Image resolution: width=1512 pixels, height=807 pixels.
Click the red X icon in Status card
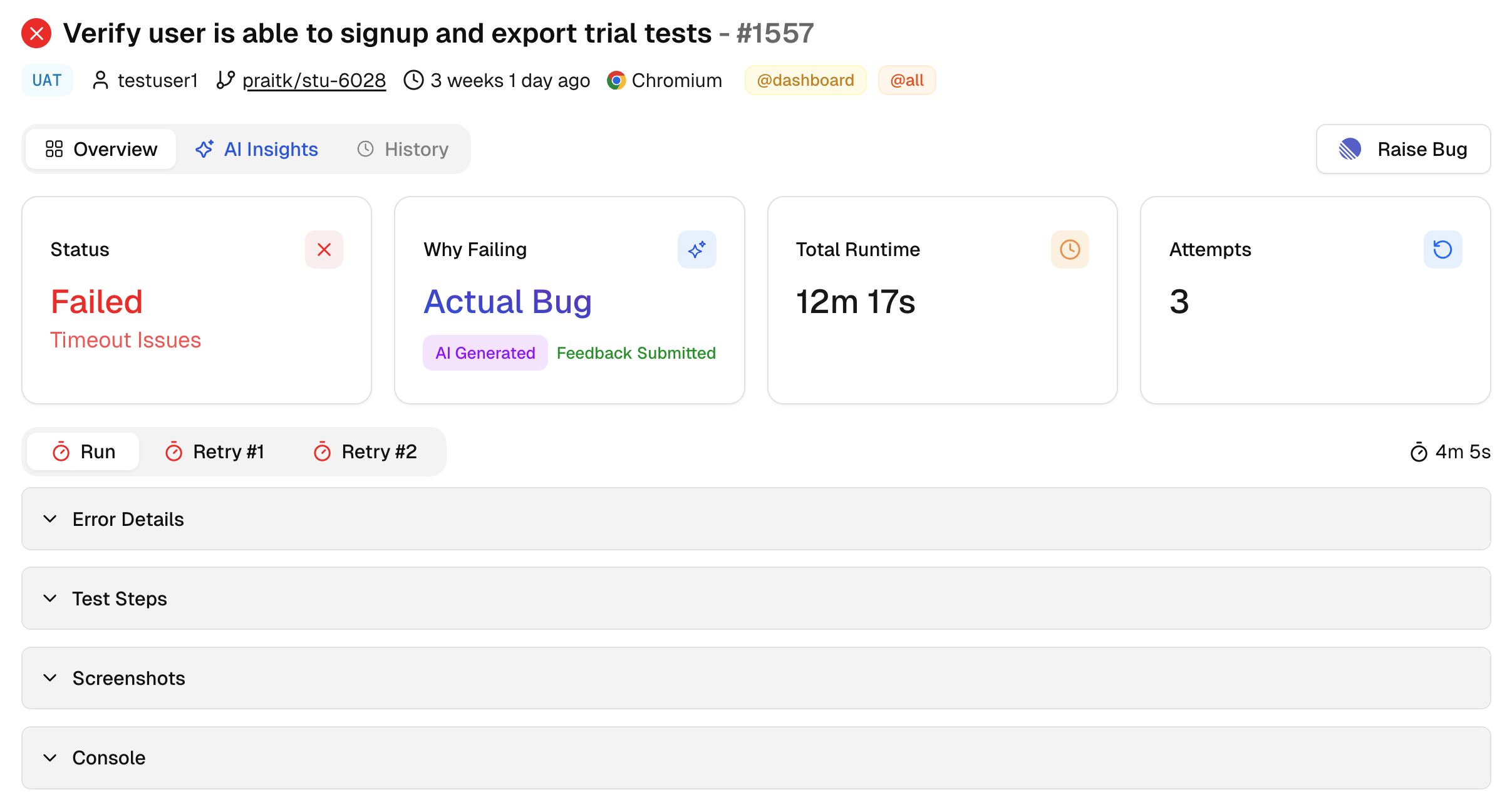pos(324,250)
